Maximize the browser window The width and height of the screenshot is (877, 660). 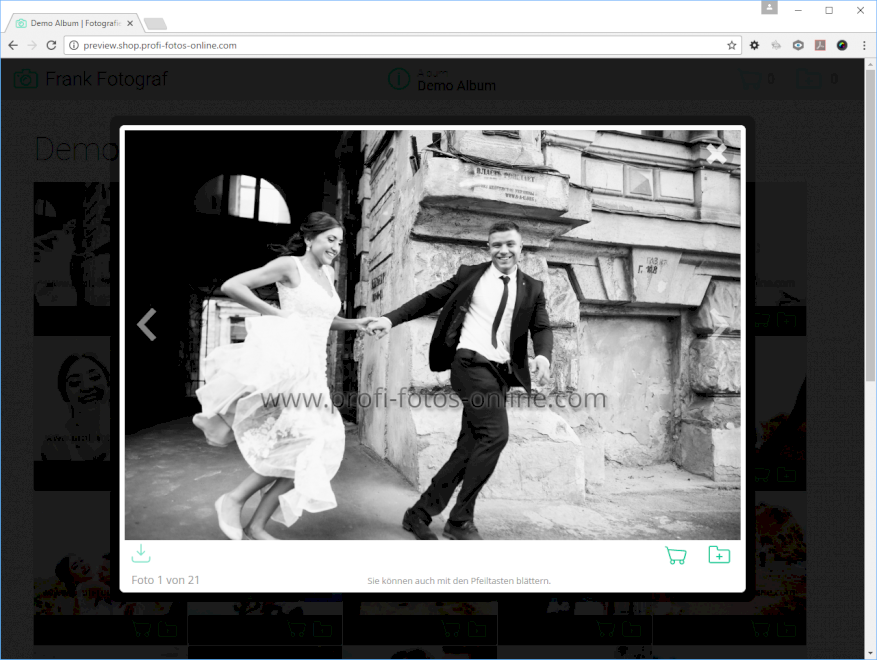coord(829,11)
